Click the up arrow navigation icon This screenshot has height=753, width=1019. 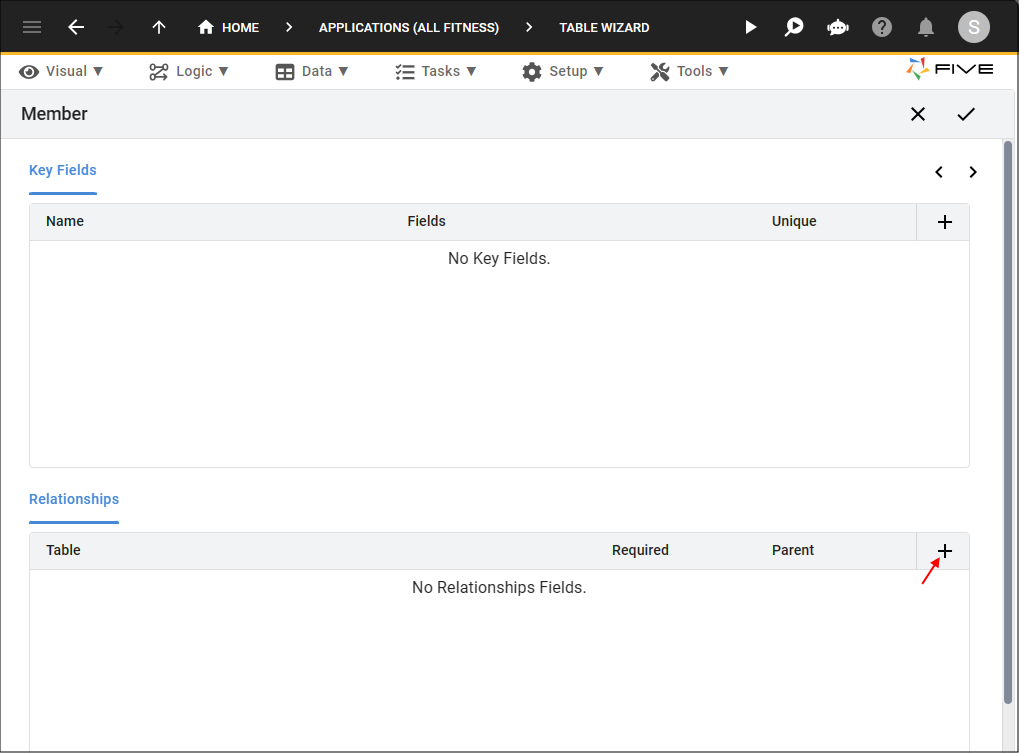(159, 27)
